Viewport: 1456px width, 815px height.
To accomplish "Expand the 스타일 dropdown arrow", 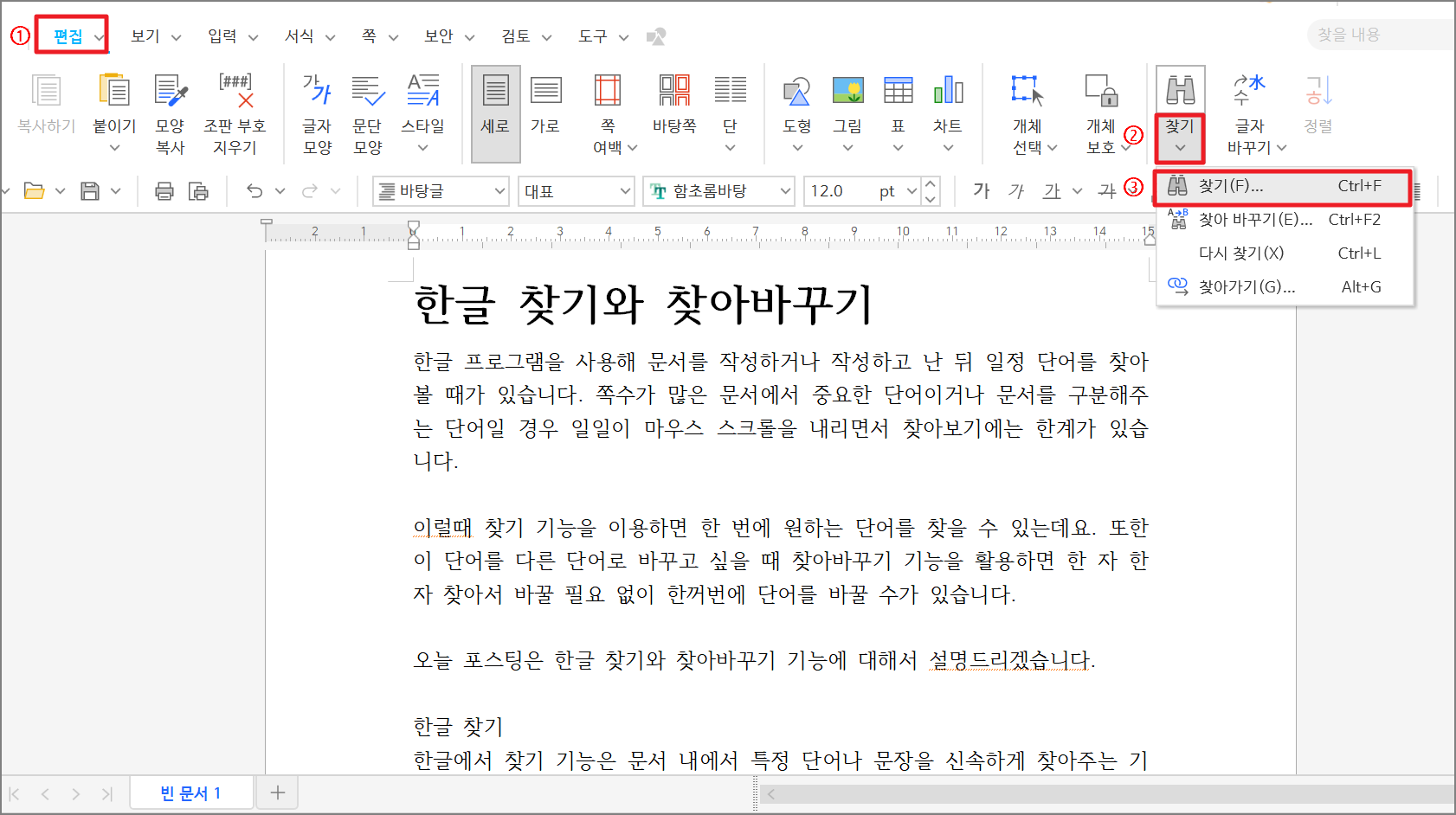I will 423,148.
